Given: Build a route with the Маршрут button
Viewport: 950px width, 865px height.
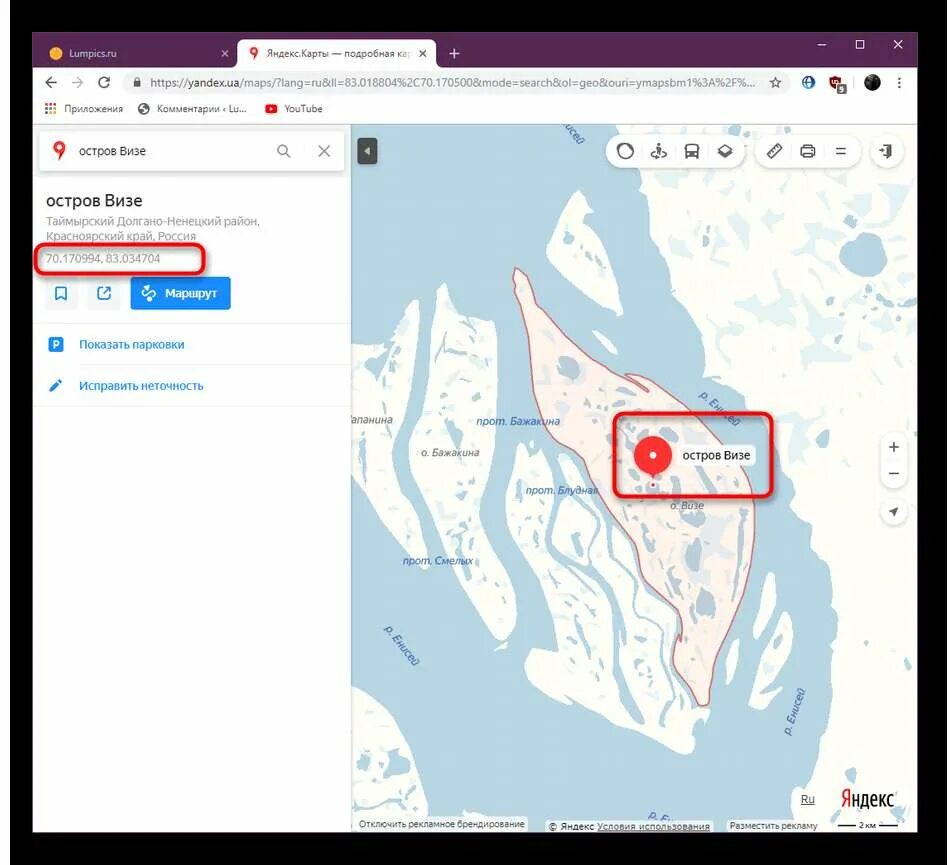Looking at the screenshot, I should tap(181, 293).
